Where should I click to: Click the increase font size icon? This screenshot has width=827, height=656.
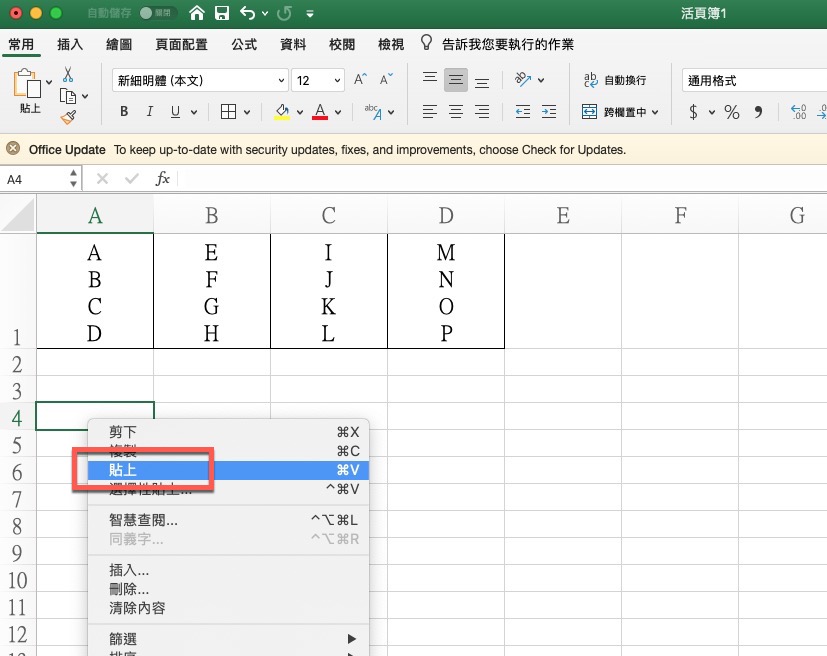361,80
